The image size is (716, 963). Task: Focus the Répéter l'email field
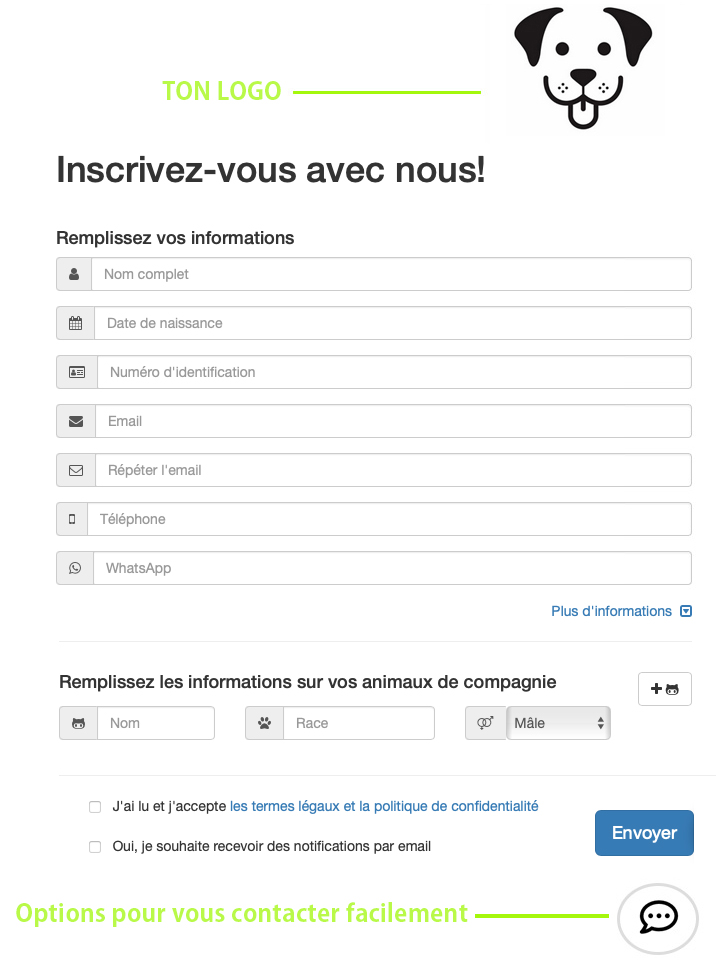click(394, 470)
